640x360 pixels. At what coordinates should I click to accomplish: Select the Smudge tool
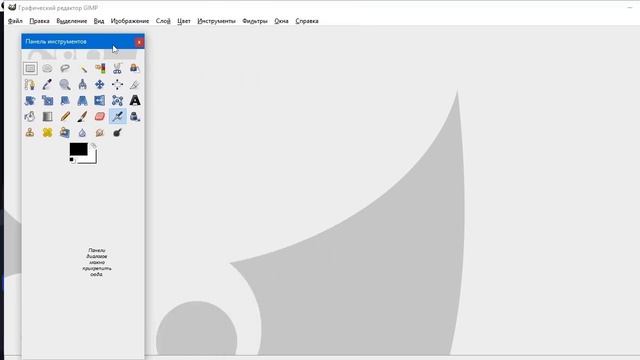click(100, 133)
